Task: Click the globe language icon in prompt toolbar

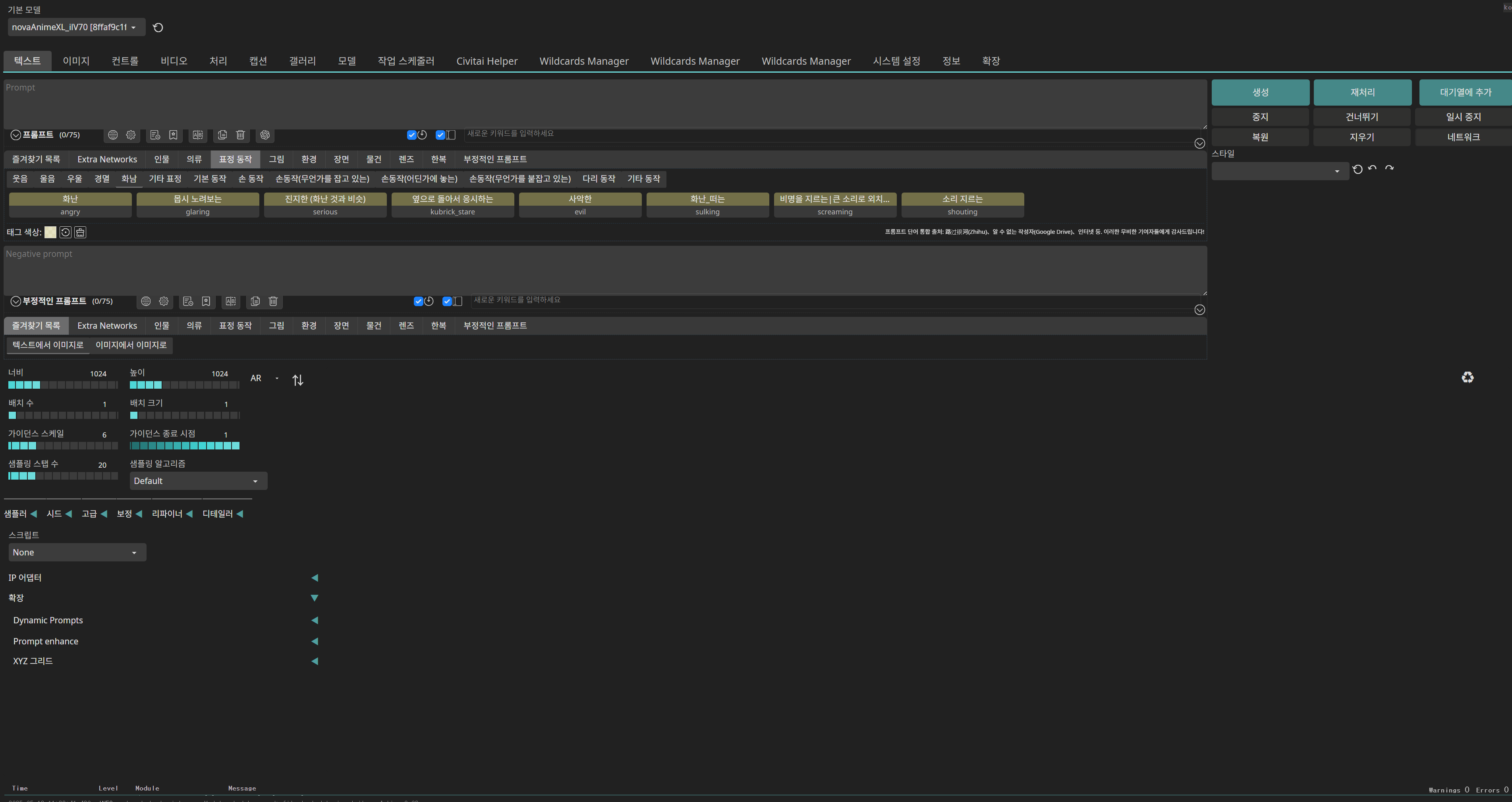Action: point(113,135)
